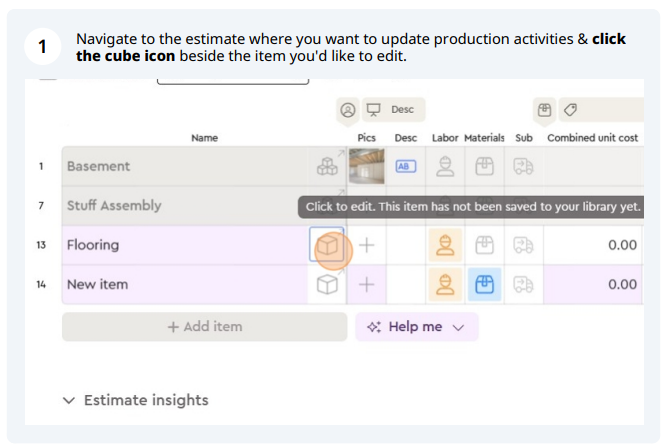Click the + Add item button
Viewport: 667px width, 448px height.
pyautogui.click(x=205, y=327)
